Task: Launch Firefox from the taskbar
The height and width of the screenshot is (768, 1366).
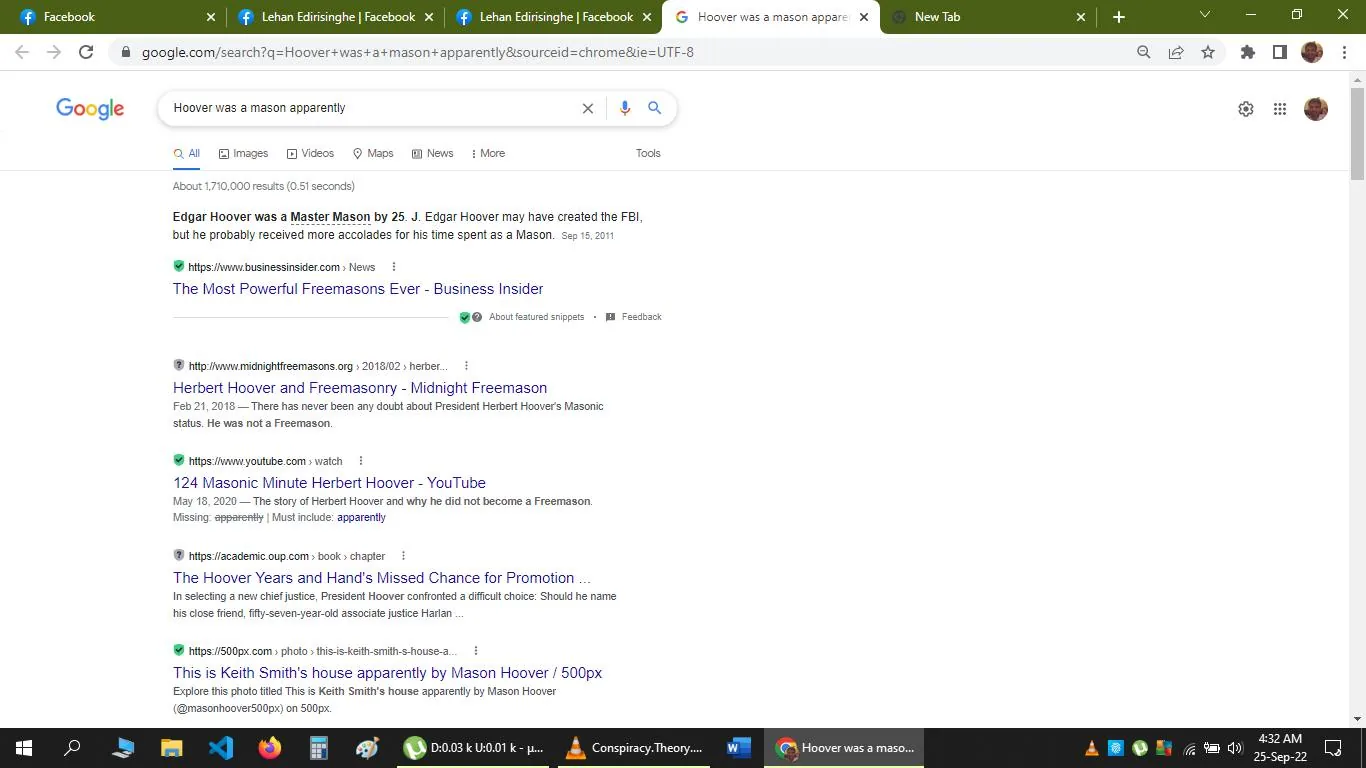Action: [x=268, y=747]
